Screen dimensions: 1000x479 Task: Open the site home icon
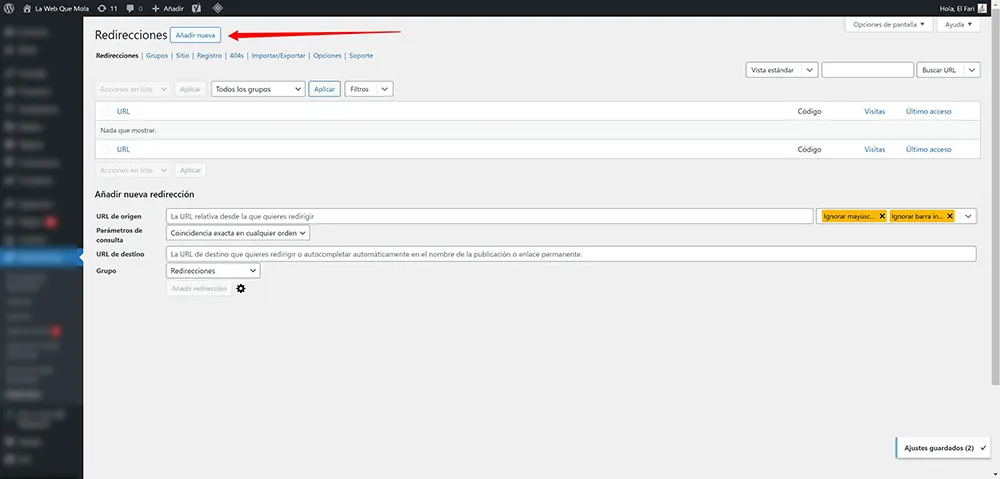[26, 8]
